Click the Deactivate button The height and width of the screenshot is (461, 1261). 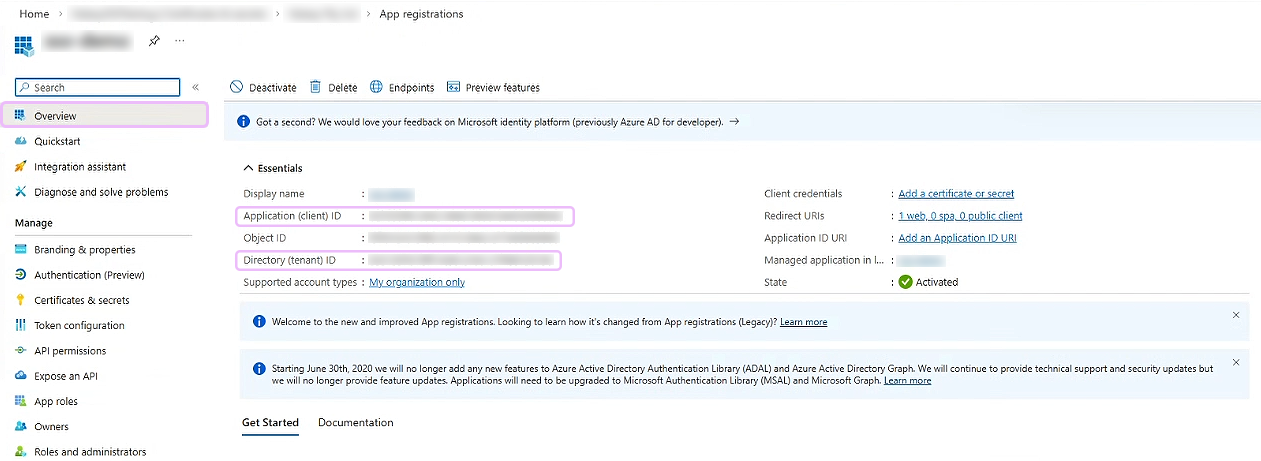[x=263, y=87]
